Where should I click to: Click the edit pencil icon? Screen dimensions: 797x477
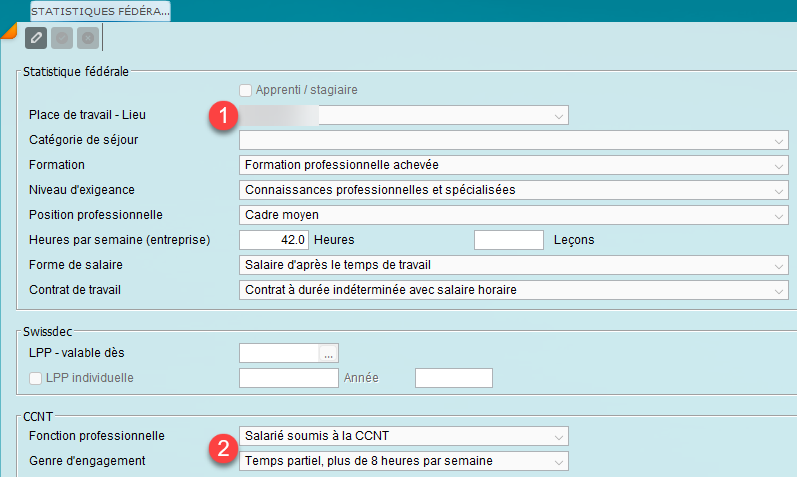click(x=36, y=38)
